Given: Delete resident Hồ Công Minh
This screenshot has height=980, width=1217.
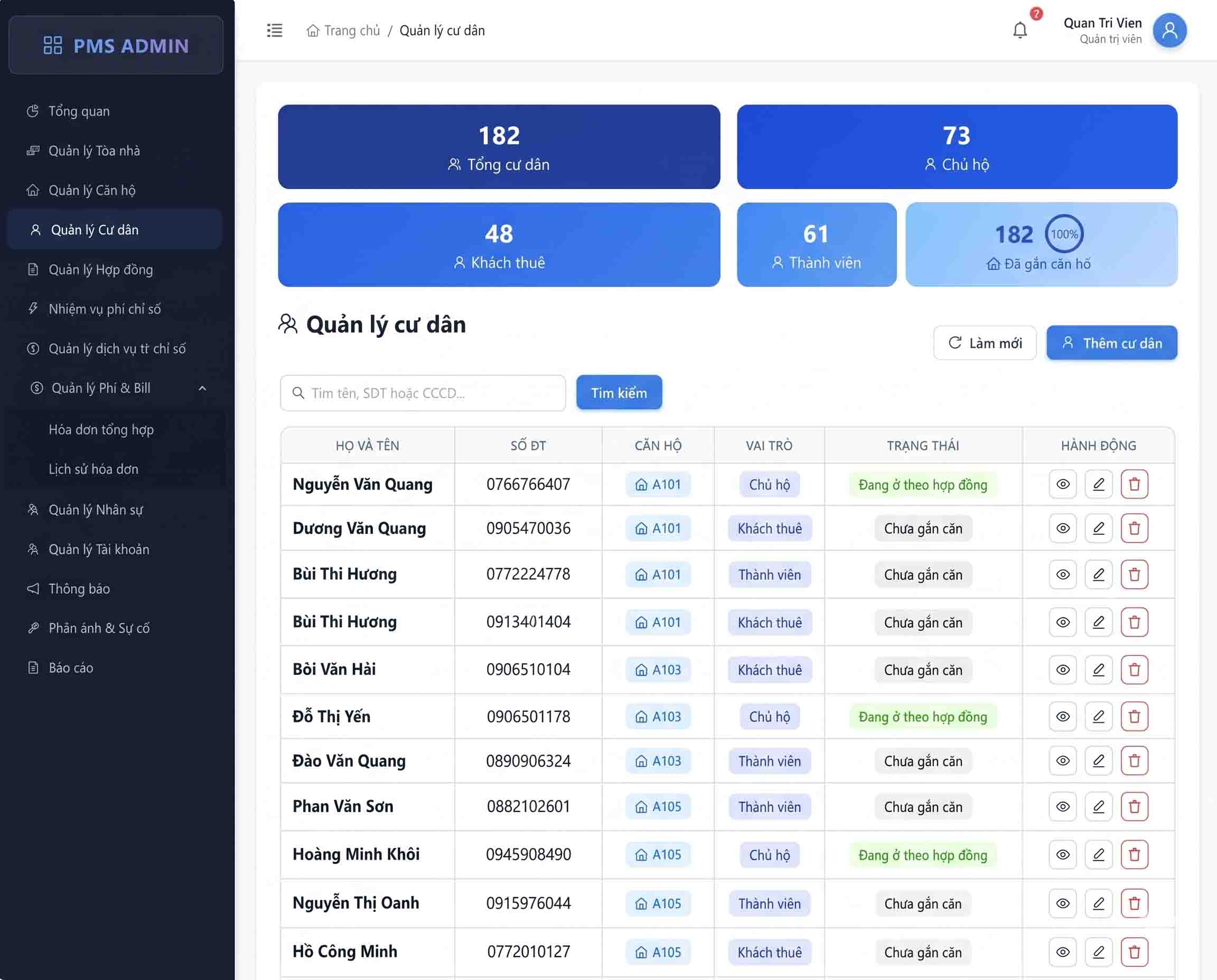Looking at the screenshot, I should tap(1134, 952).
